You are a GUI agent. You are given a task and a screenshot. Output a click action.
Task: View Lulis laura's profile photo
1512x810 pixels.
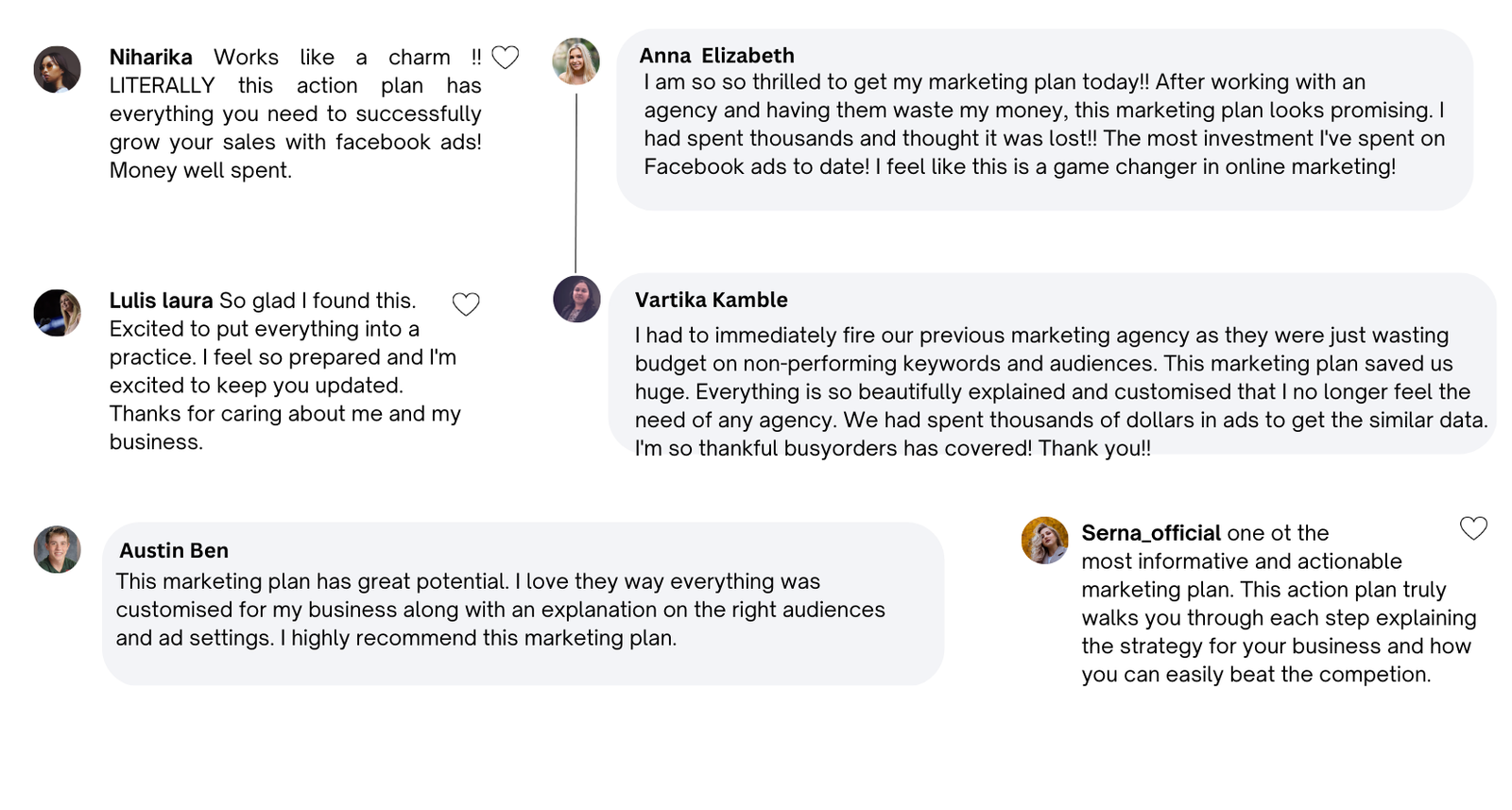click(x=57, y=313)
